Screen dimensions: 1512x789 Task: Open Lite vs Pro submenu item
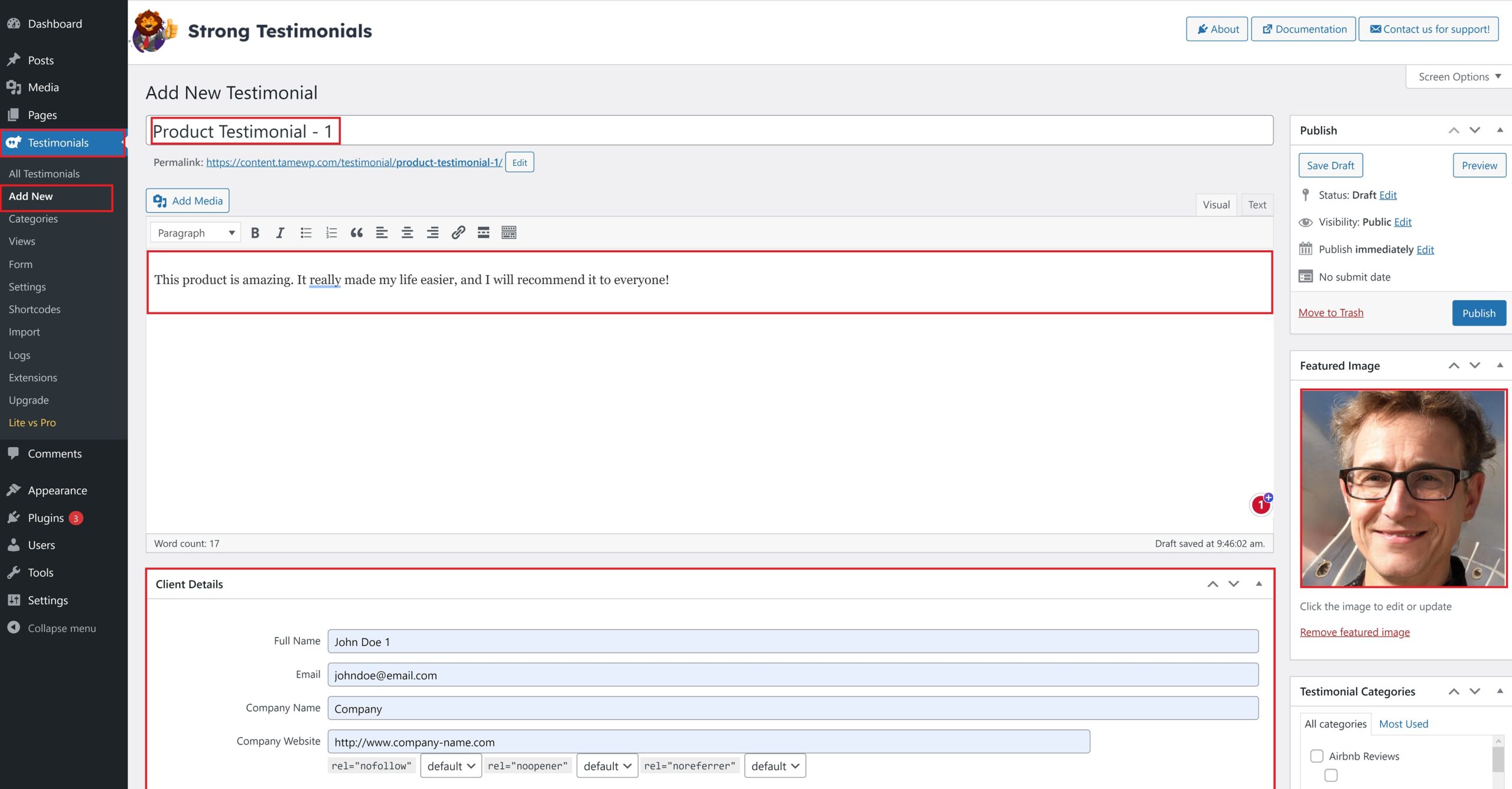pyautogui.click(x=32, y=423)
